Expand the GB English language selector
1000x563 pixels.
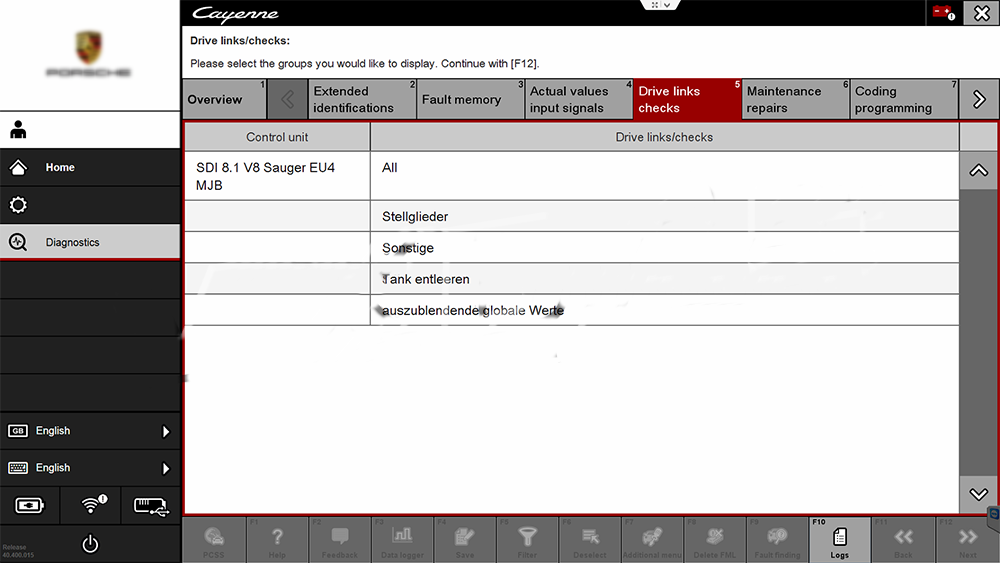click(x=90, y=431)
